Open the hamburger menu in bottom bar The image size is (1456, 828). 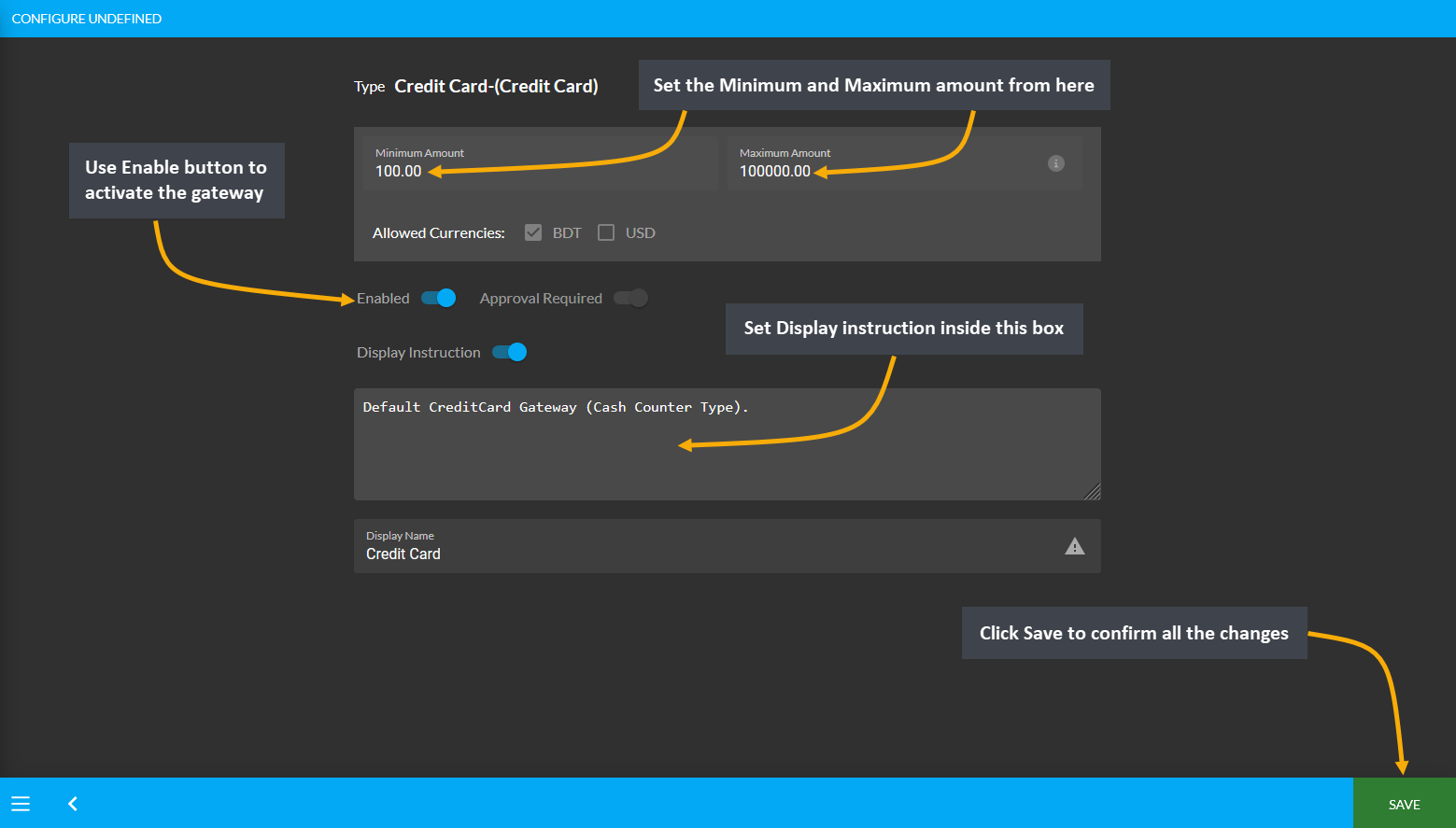point(21,804)
